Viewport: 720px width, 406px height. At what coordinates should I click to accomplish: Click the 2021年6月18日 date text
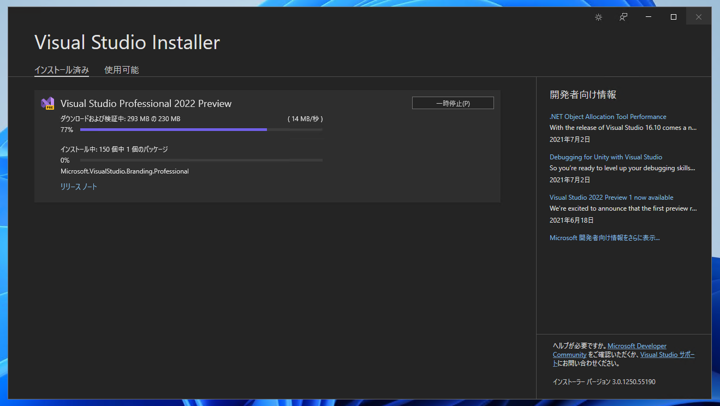click(571, 220)
